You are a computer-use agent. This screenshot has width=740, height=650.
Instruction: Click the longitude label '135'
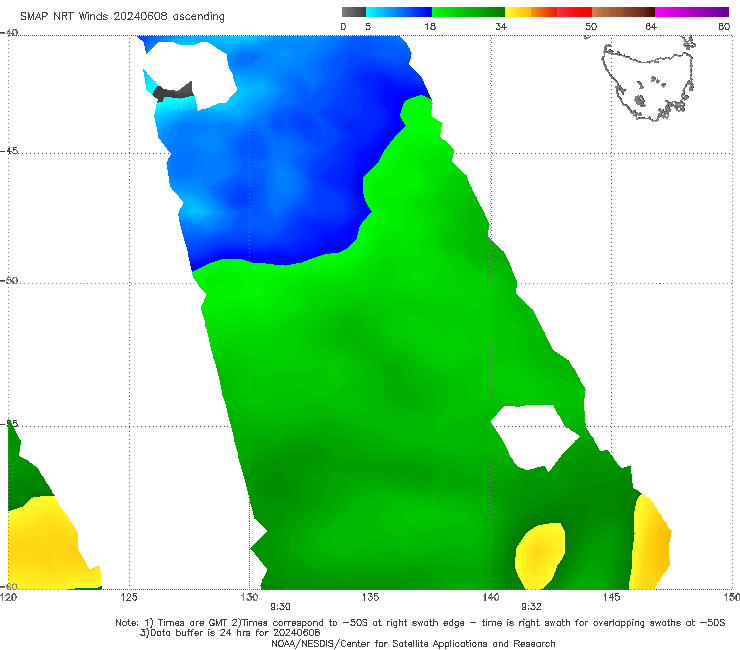[x=370, y=598]
